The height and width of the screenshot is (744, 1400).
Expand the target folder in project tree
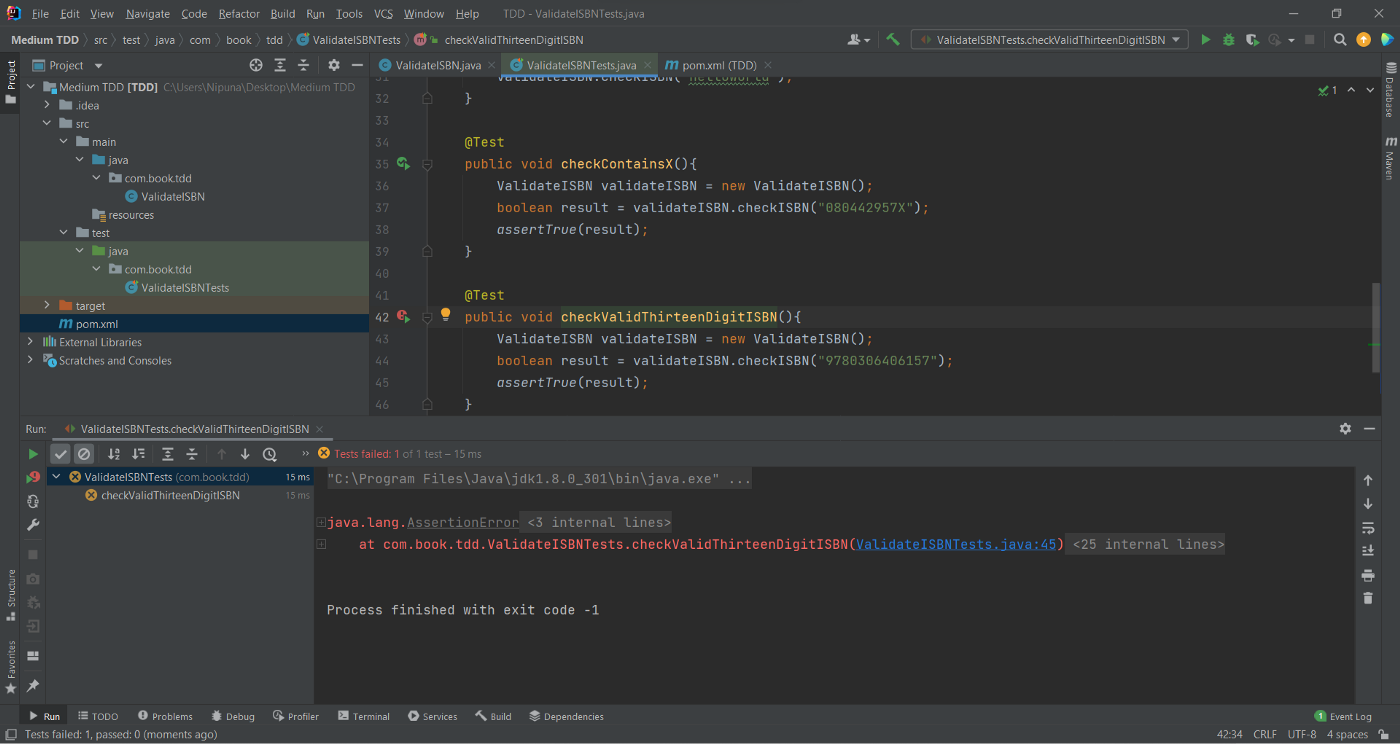pyautogui.click(x=47, y=306)
